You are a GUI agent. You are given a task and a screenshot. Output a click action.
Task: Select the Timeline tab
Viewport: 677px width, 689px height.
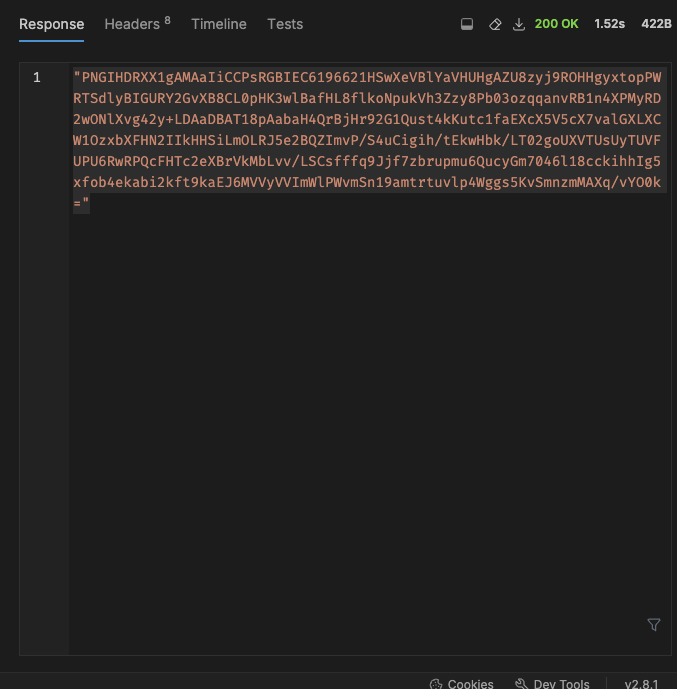tap(219, 24)
